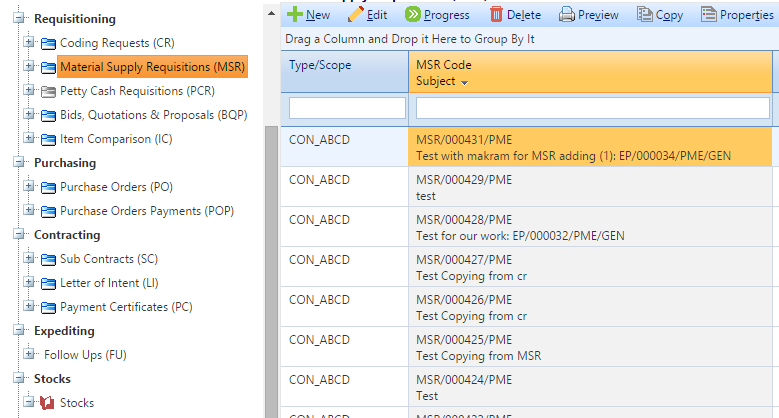Collapse the Expediting tree group
The image size is (779, 418).
click(19, 330)
